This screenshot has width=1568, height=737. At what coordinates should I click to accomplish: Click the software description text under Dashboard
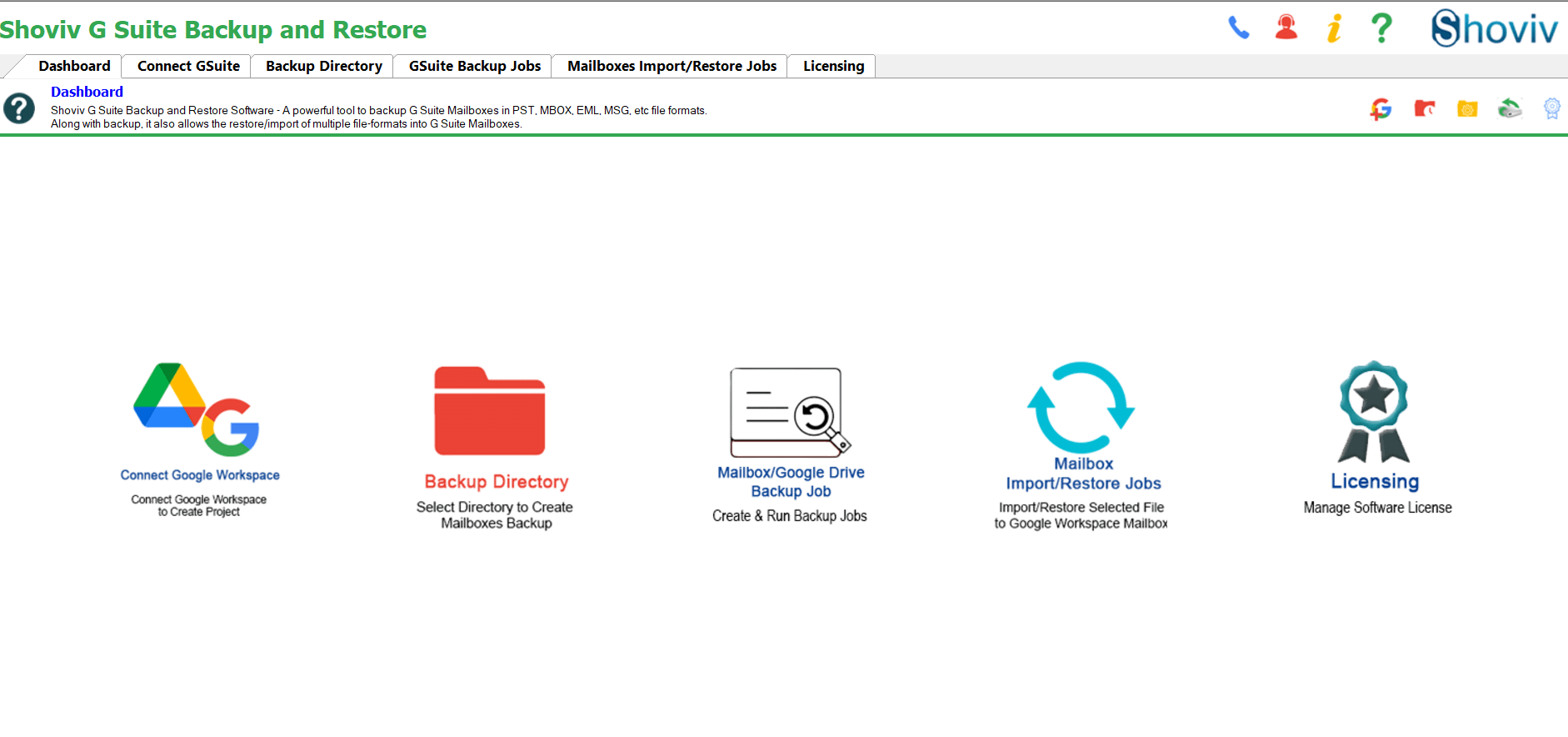tap(379, 117)
